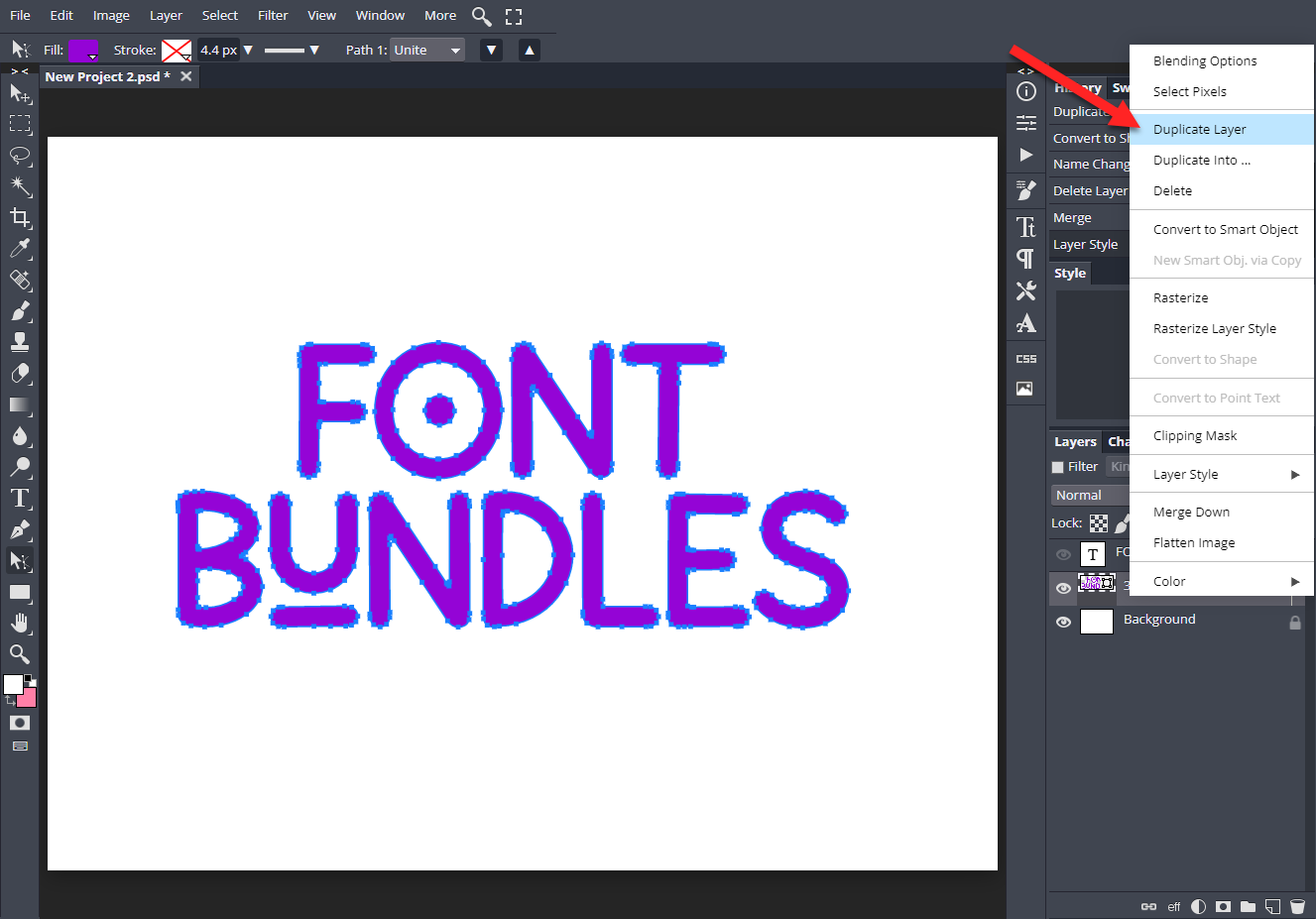Open the CSS panel icon

click(1026, 359)
